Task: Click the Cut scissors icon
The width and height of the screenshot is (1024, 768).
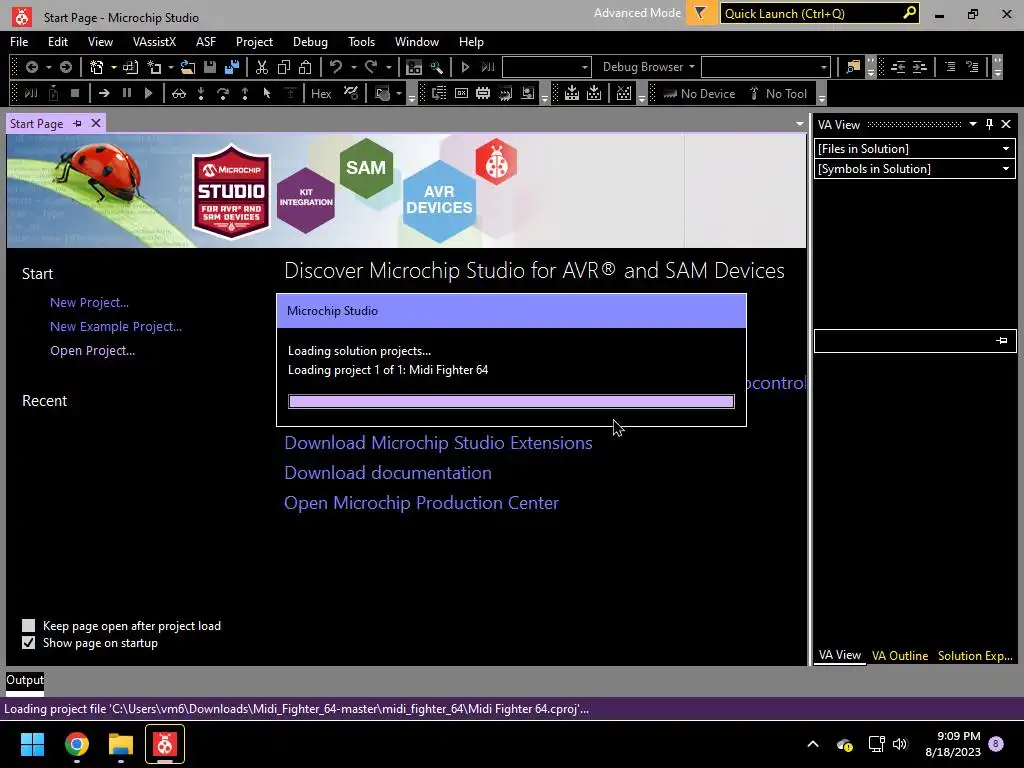Action: pyautogui.click(x=262, y=67)
